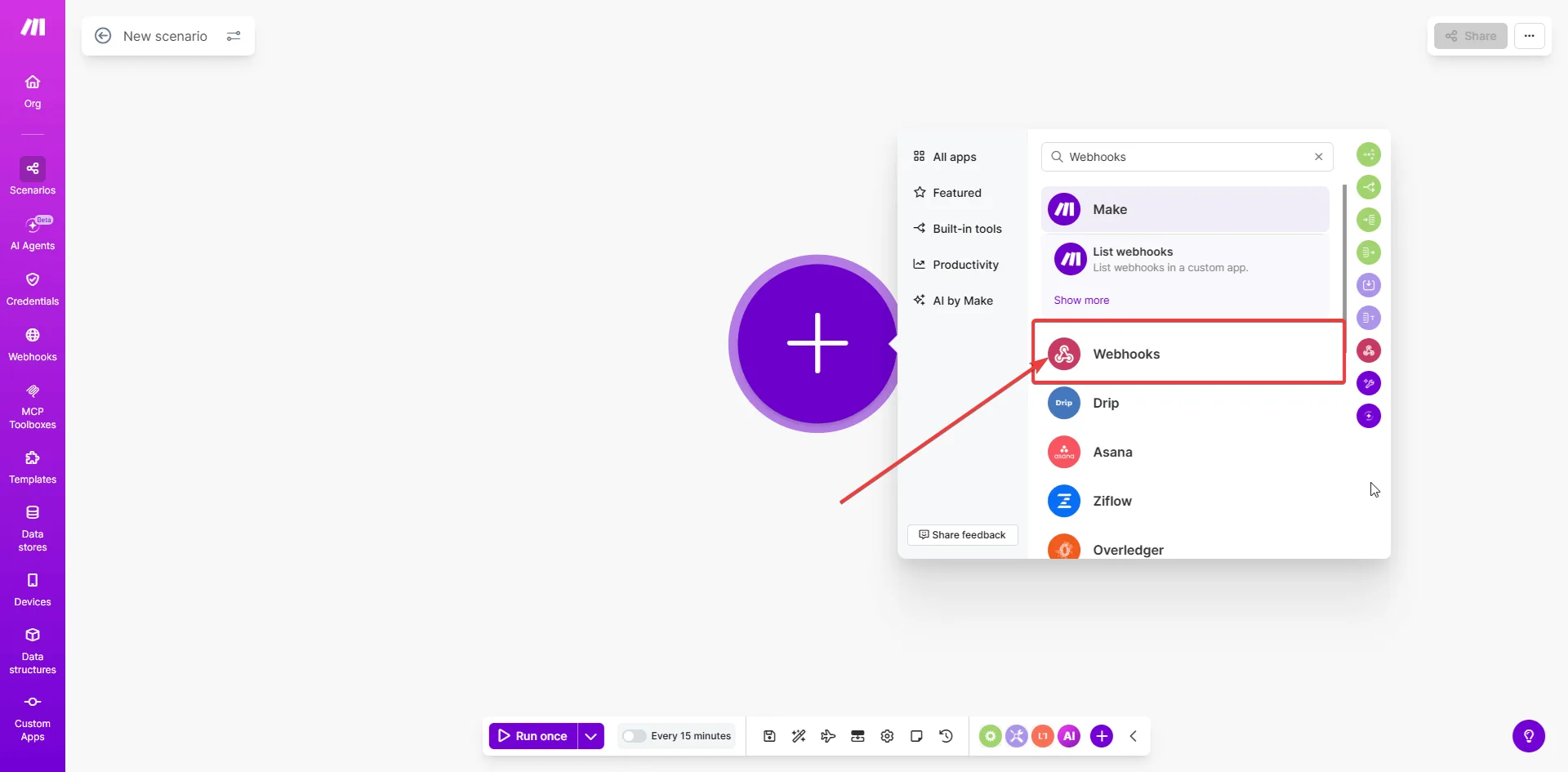Open Webhooks in left sidebar
The width and height of the screenshot is (1568, 772).
click(x=33, y=344)
